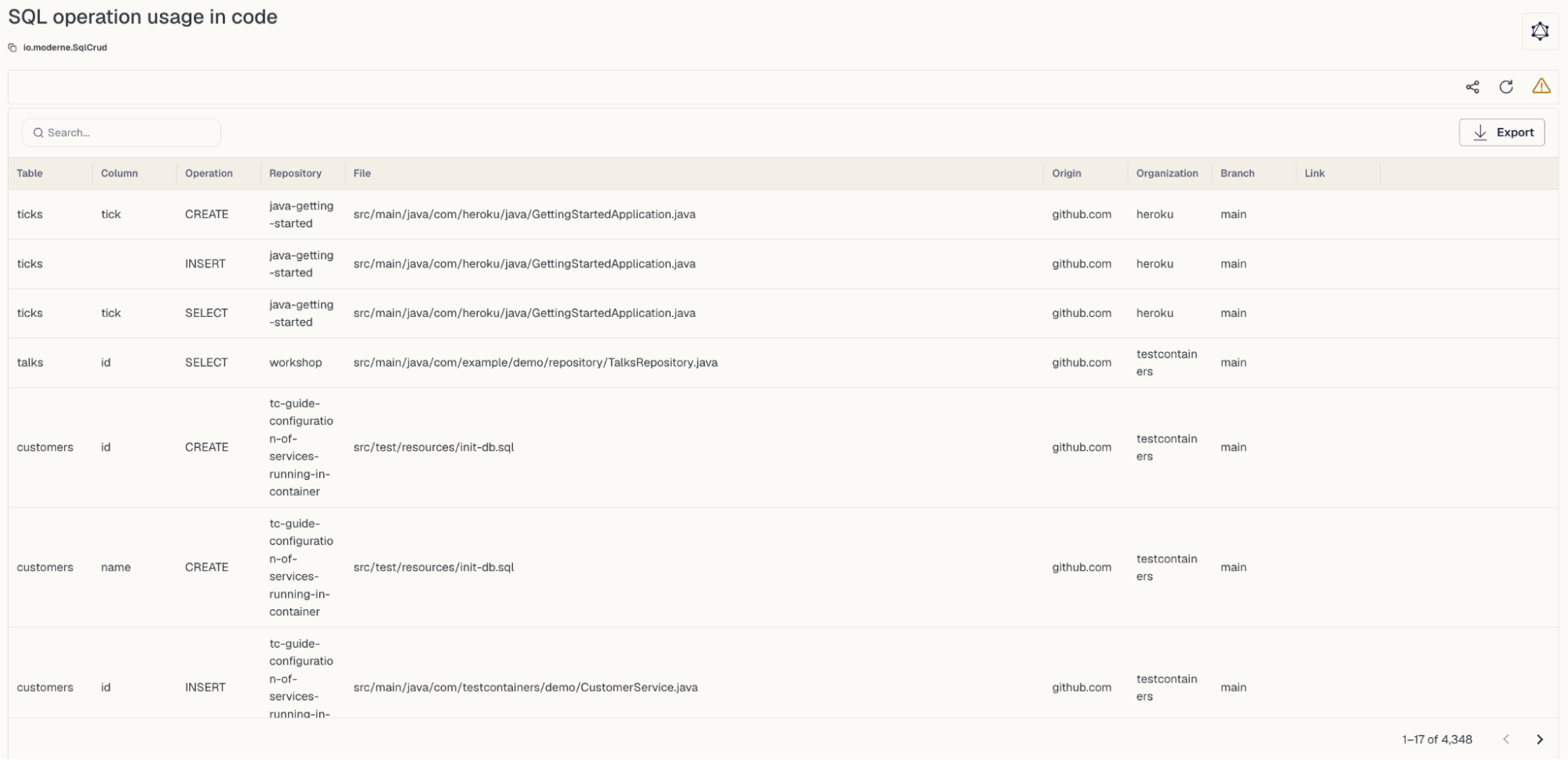Click the GraphQL icon at top right
This screenshot has height=760, width=1568.
pyautogui.click(x=1539, y=31)
